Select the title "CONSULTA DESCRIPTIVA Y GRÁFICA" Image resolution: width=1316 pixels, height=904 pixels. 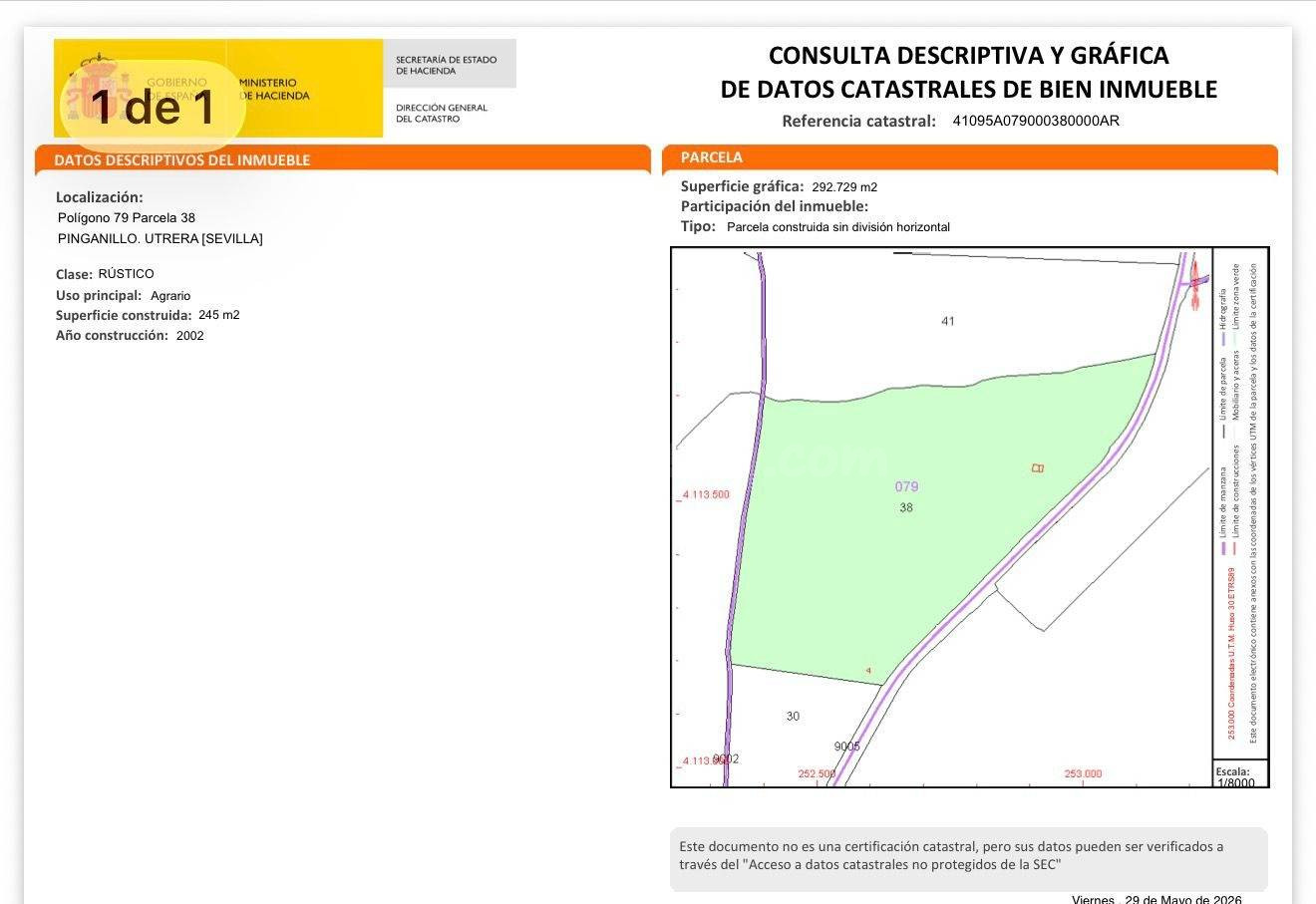point(969,55)
